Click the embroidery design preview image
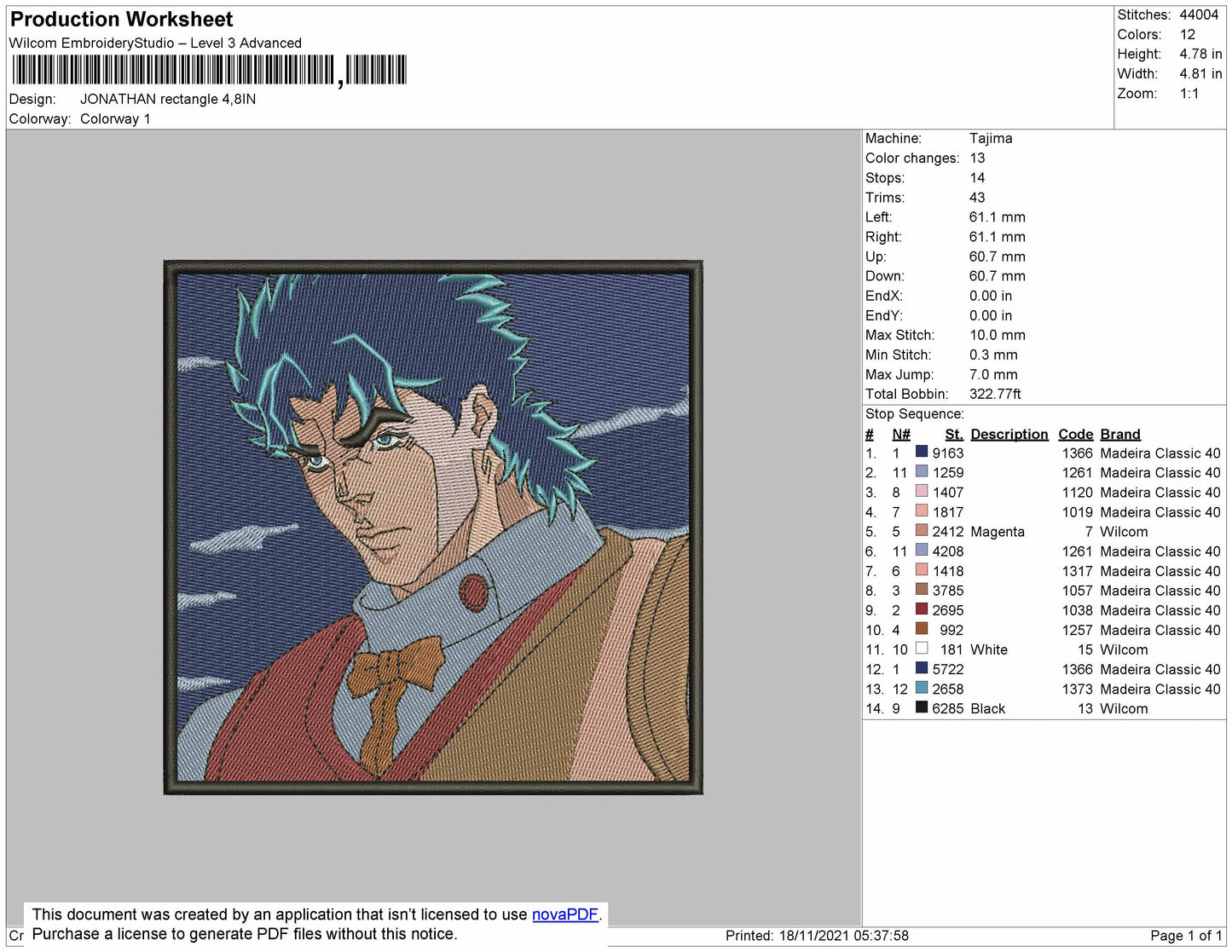 click(433, 528)
